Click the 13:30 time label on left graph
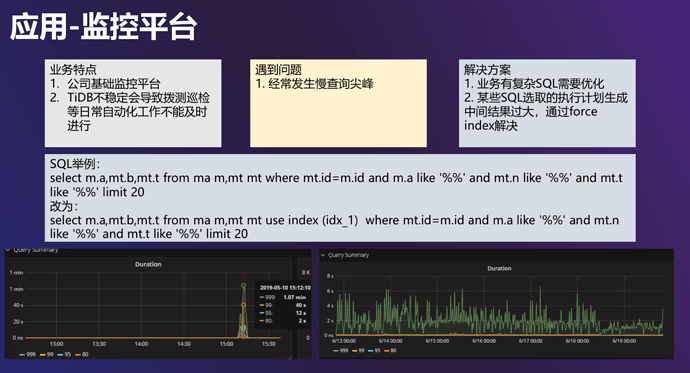Viewport: 690px width, 373px height. (99, 344)
